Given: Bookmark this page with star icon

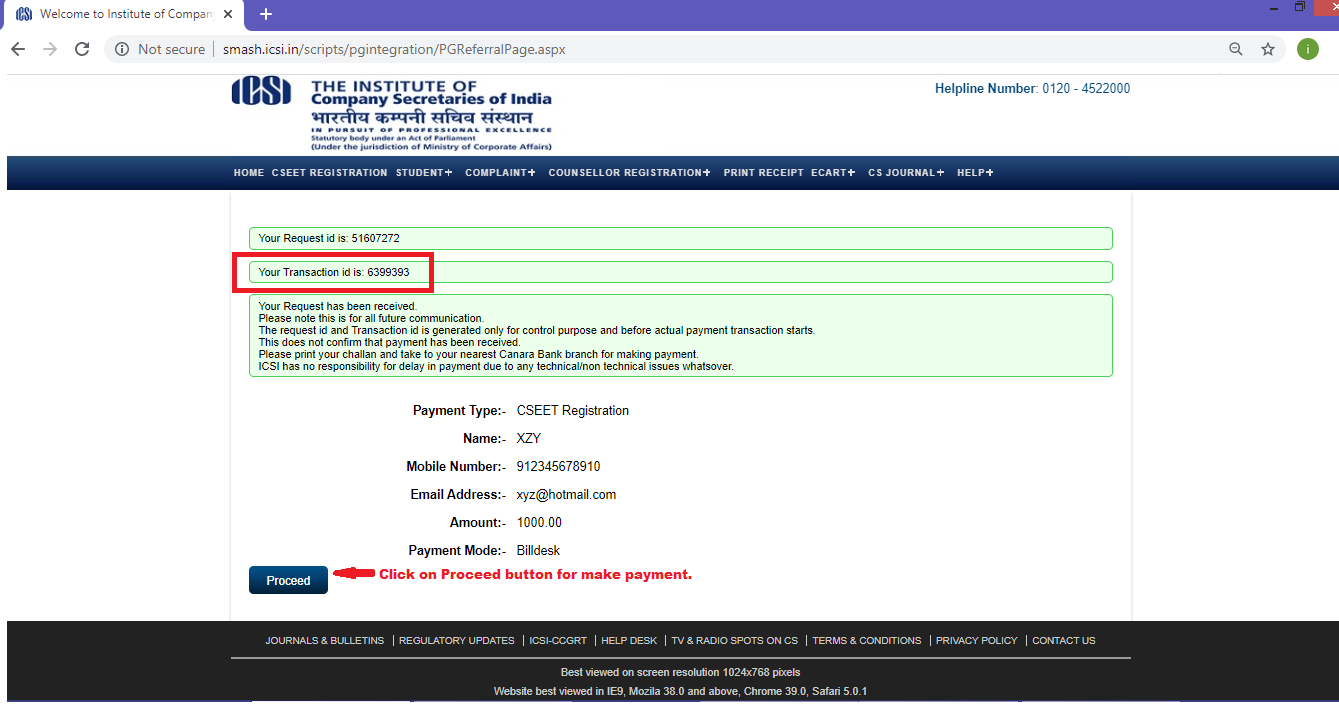Looking at the screenshot, I should pyautogui.click(x=1268, y=49).
